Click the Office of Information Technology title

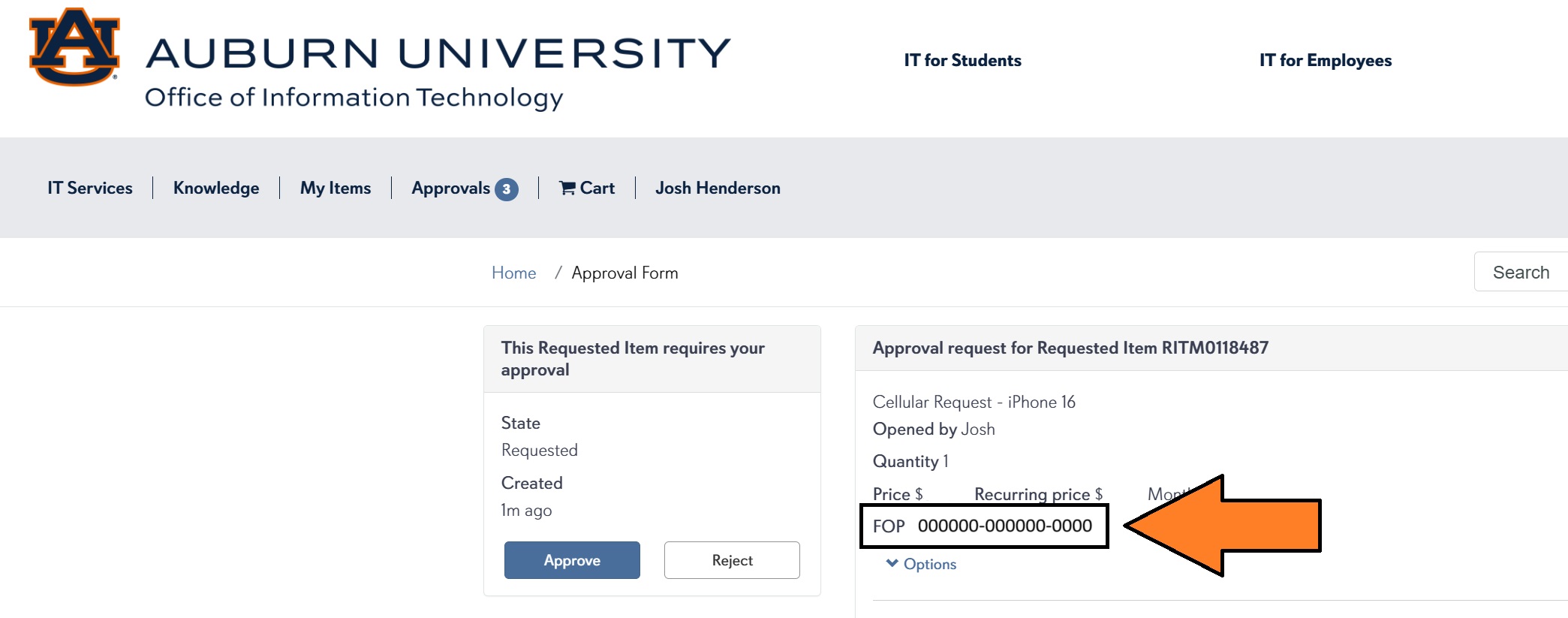click(x=354, y=98)
